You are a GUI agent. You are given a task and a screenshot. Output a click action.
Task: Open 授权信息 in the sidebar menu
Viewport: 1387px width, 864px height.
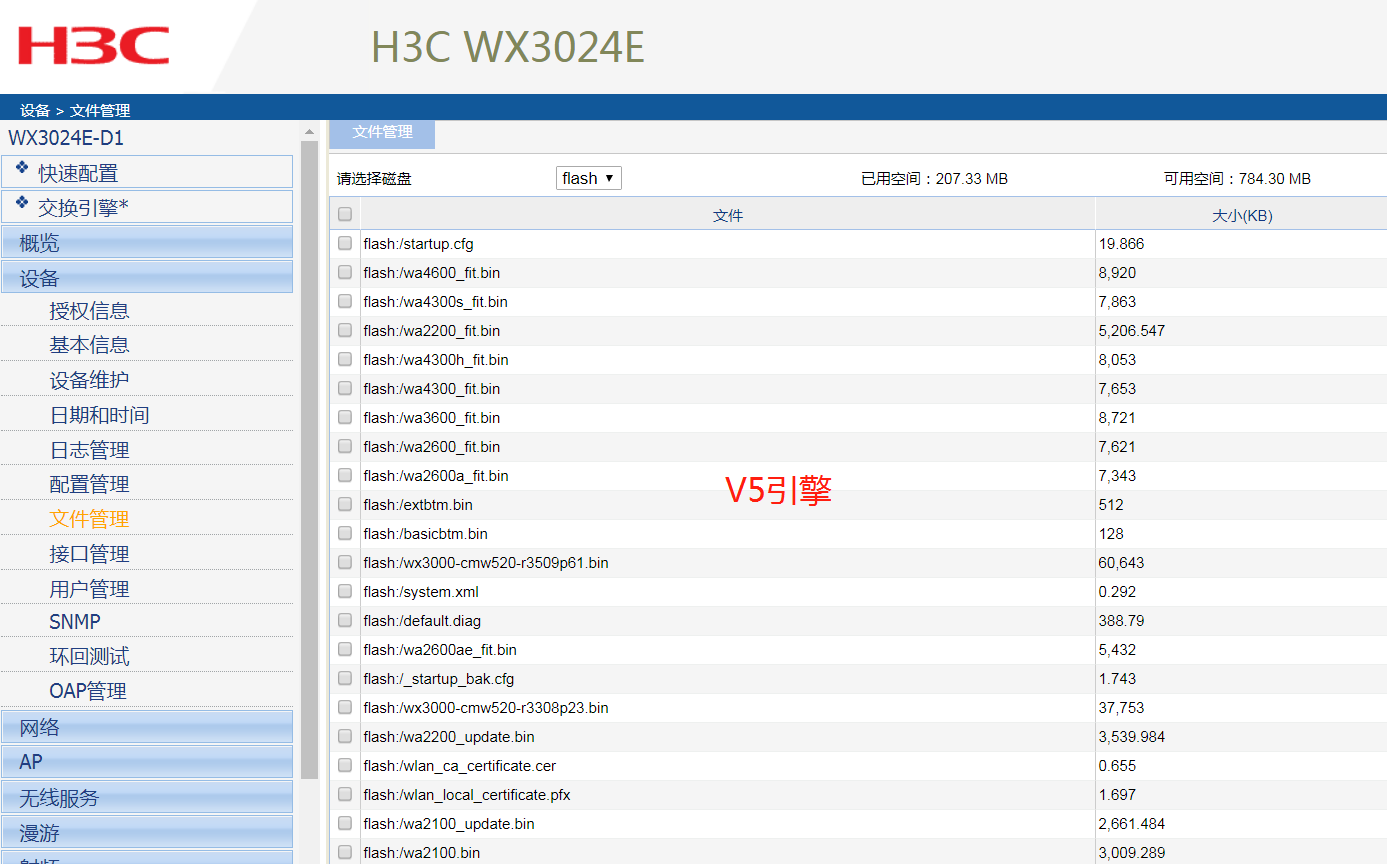[89, 311]
